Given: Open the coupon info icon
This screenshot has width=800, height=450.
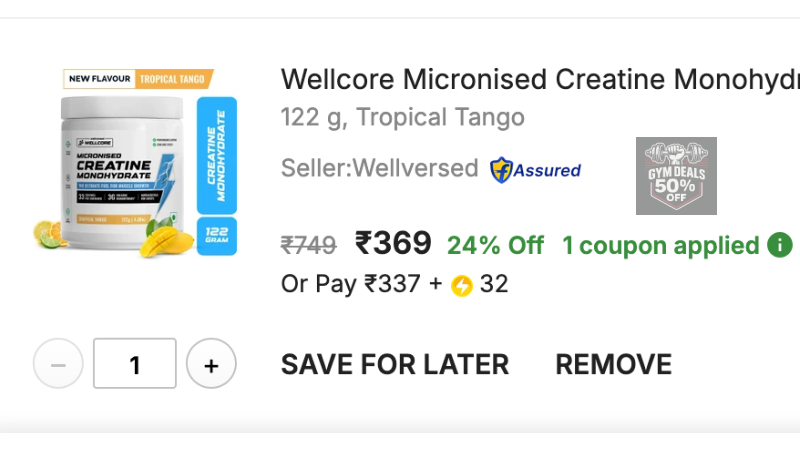Looking at the screenshot, I should pos(779,245).
